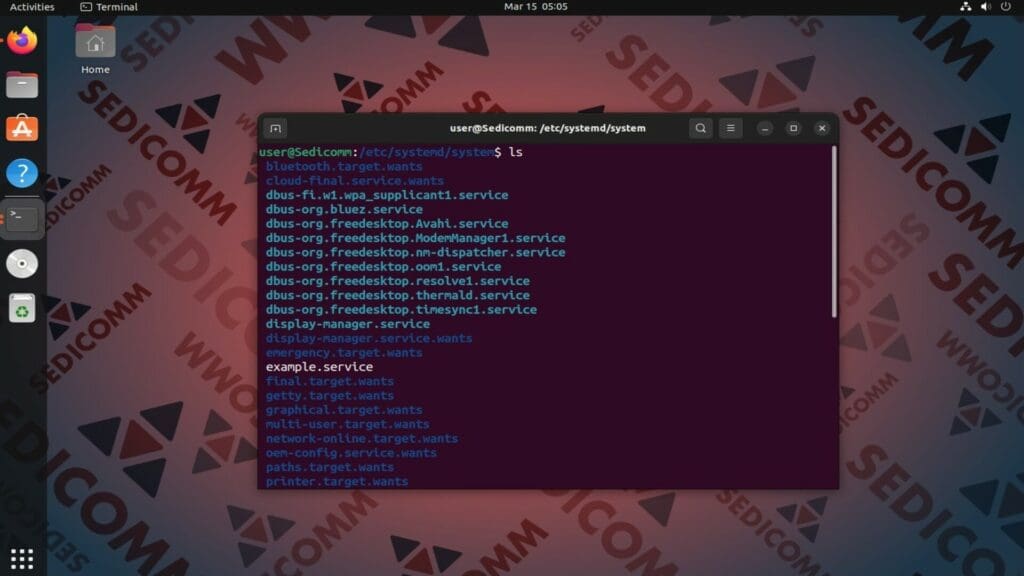The width and height of the screenshot is (1024, 576).
Task: Click getty.target.wants entry
Action: pyautogui.click(x=330, y=396)
